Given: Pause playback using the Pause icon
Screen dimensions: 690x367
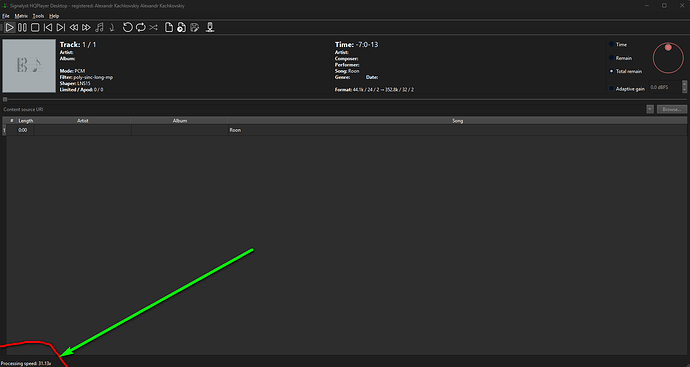Looking at the screenshot, I should 22,28.
